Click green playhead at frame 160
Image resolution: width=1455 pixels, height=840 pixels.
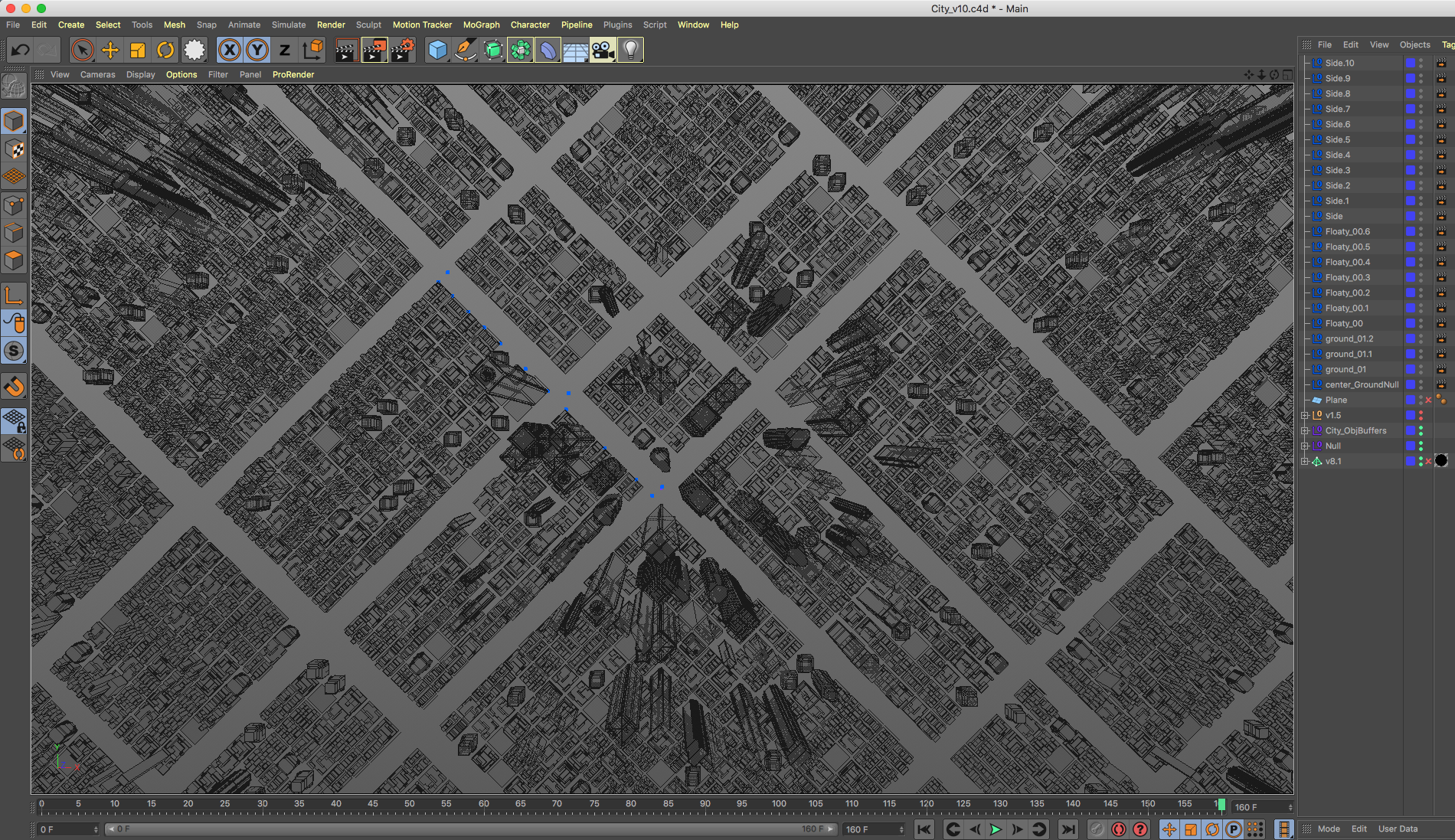coord(1221,805)
